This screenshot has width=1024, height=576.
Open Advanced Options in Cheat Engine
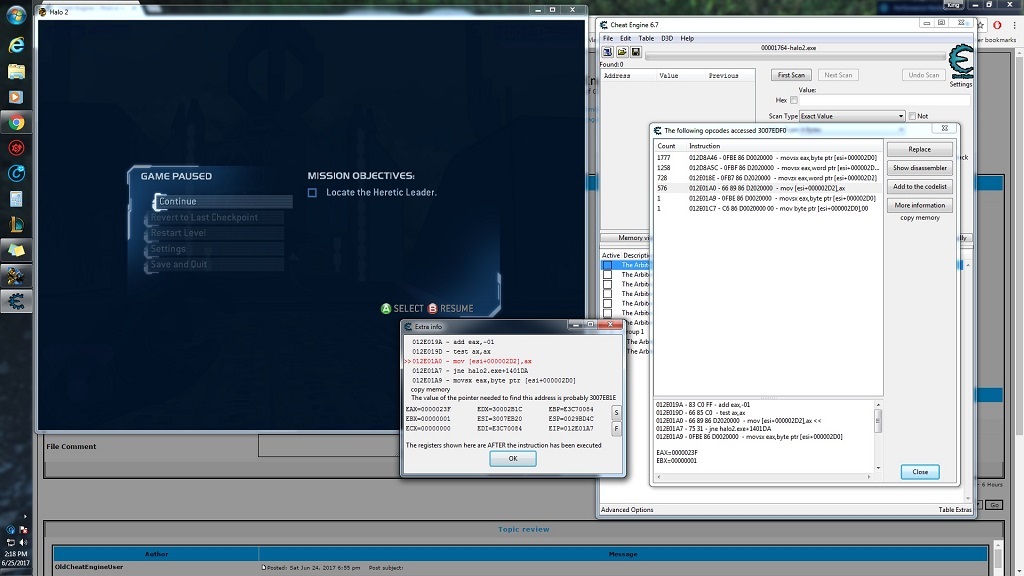627,510
